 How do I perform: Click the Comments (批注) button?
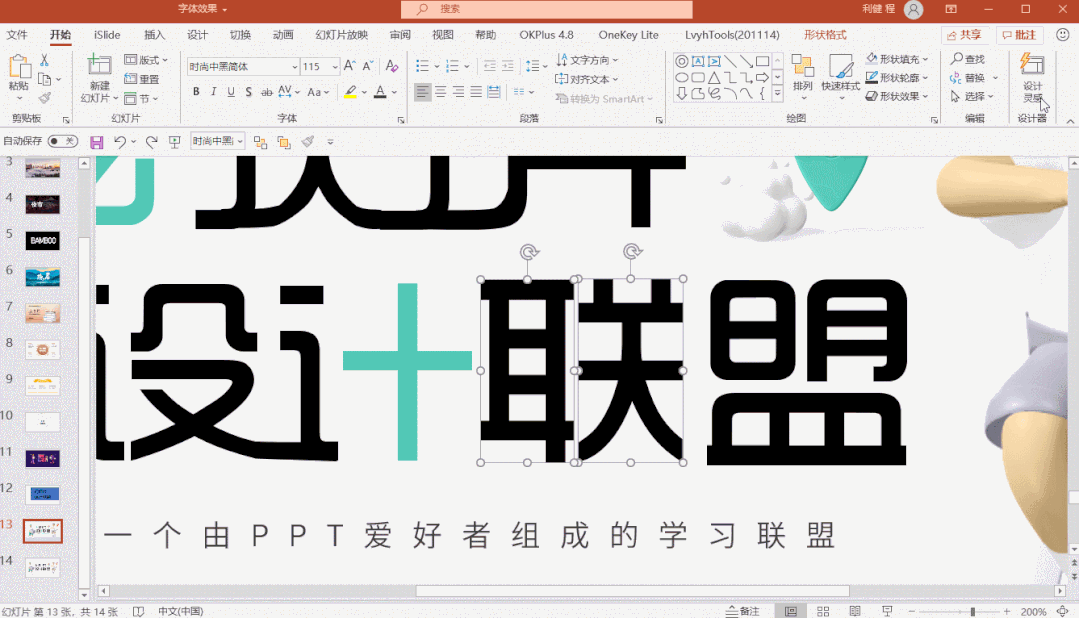[1019, 35]
